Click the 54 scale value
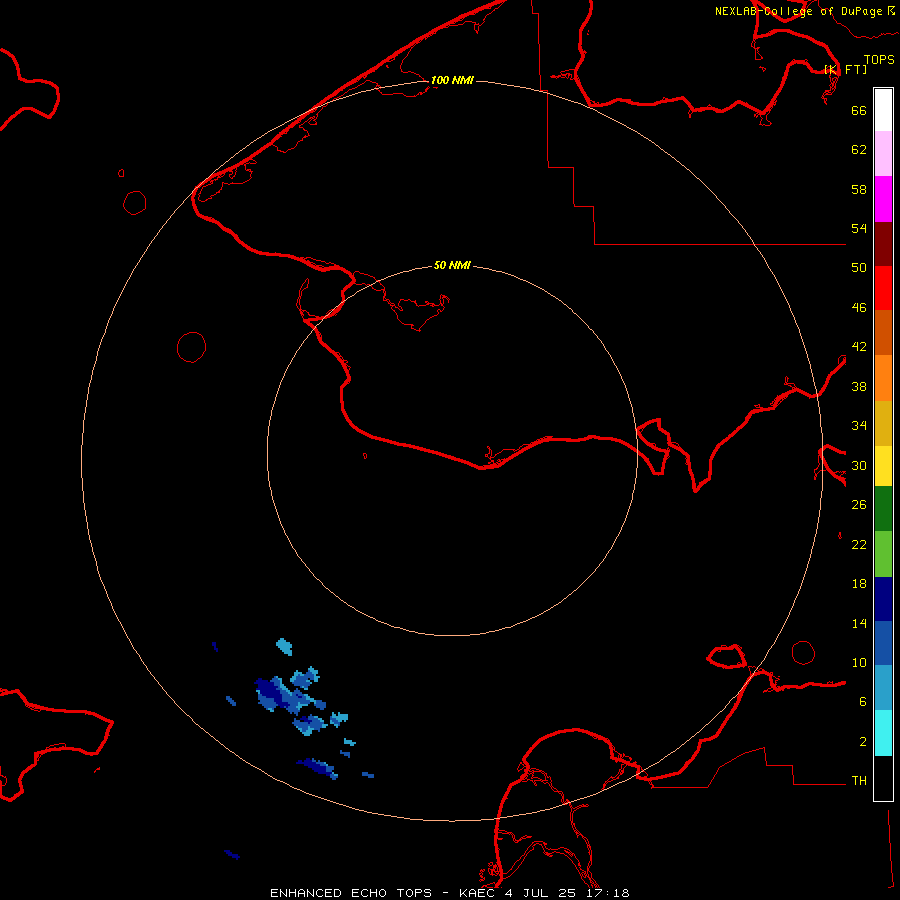 [859, 228]
